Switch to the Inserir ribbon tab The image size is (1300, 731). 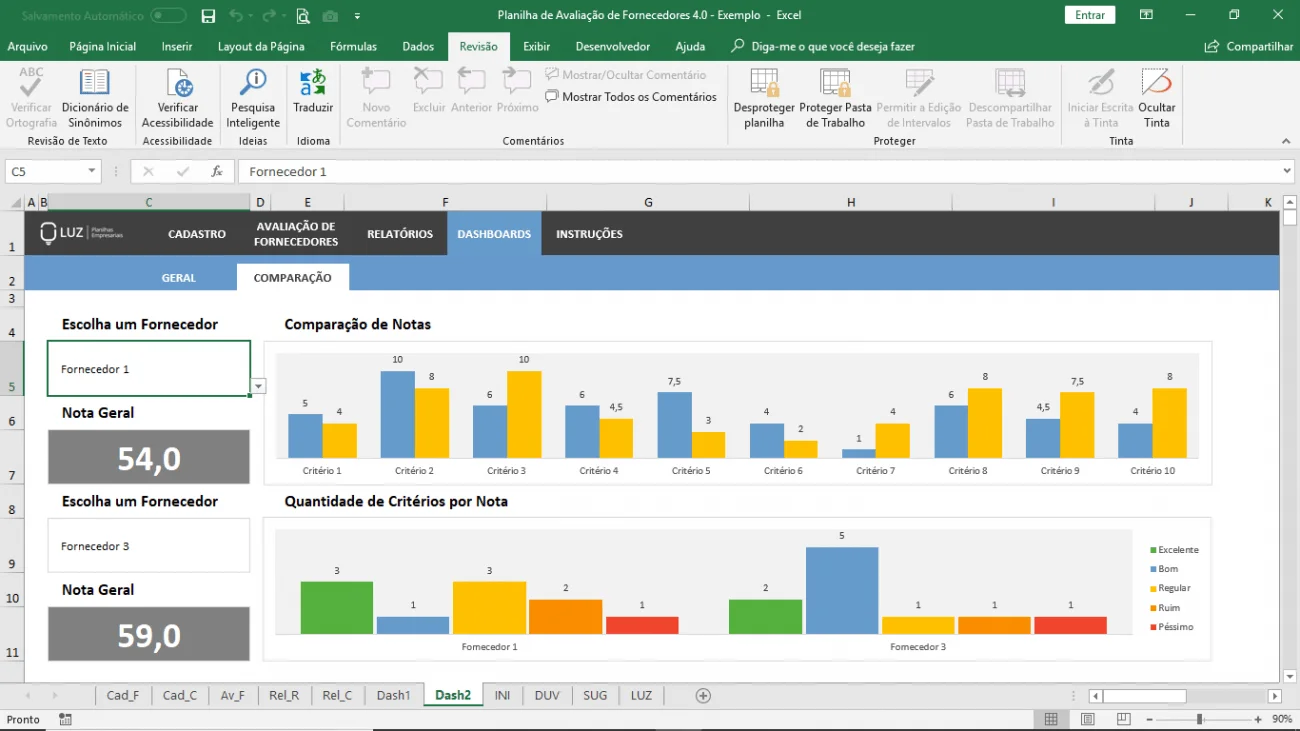(x=177, y=47)
